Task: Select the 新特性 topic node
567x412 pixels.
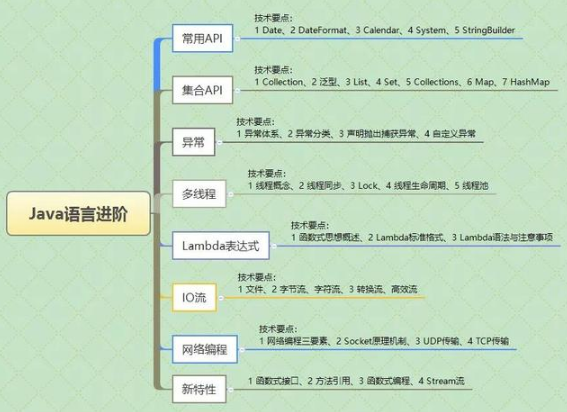Action: pyautogui.click(x=199, y=389)
